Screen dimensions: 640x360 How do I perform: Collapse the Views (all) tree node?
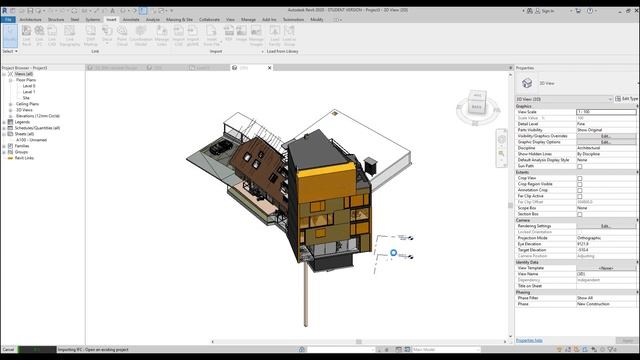point(4,74)
